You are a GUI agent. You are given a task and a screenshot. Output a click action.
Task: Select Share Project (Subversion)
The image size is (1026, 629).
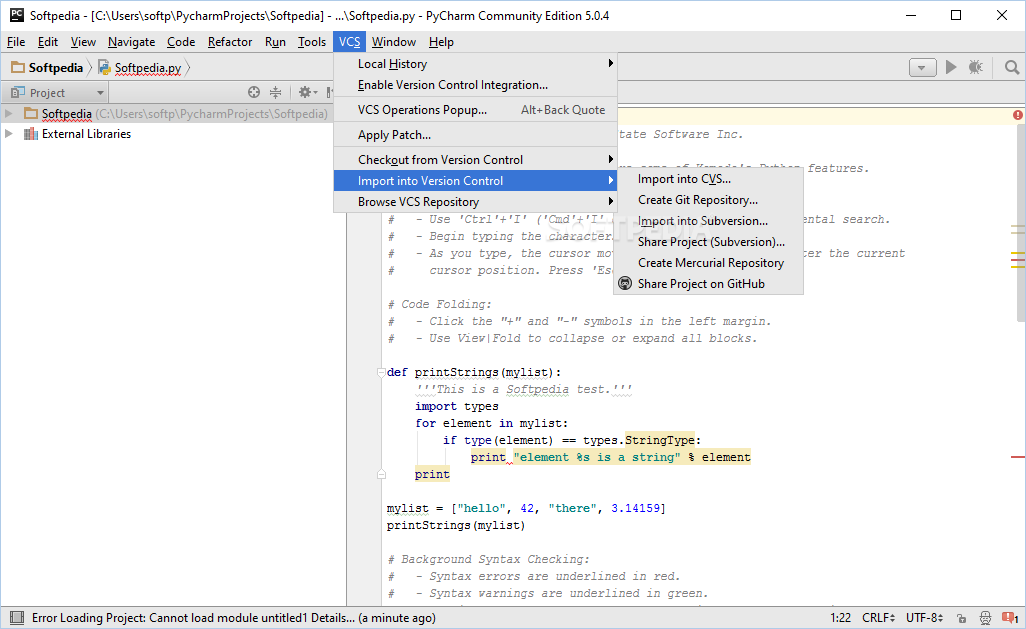[708, 242]
